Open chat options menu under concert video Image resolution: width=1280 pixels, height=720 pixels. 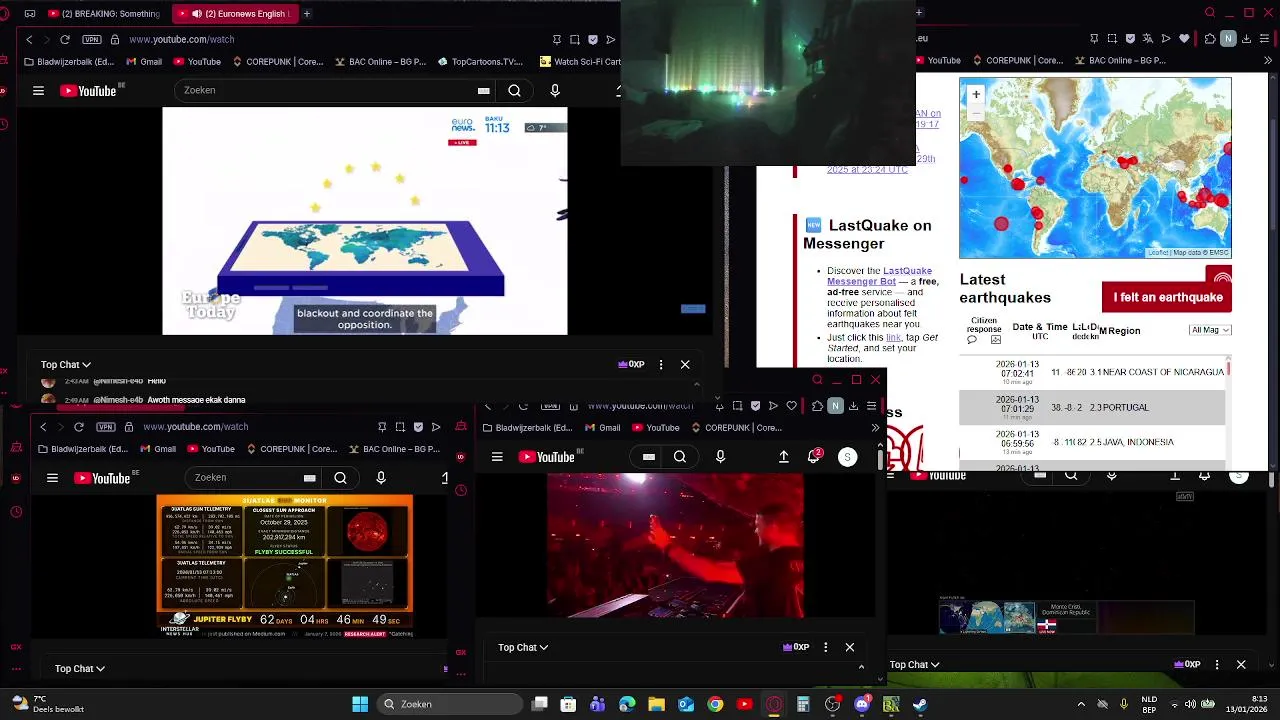tap(825, 648)
